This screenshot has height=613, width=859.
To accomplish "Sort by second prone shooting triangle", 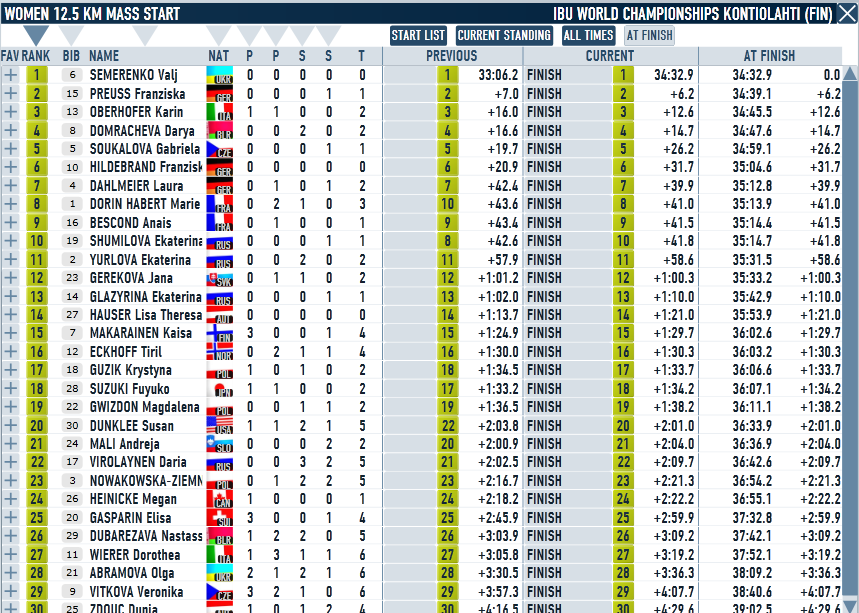I will pos(276,35).
